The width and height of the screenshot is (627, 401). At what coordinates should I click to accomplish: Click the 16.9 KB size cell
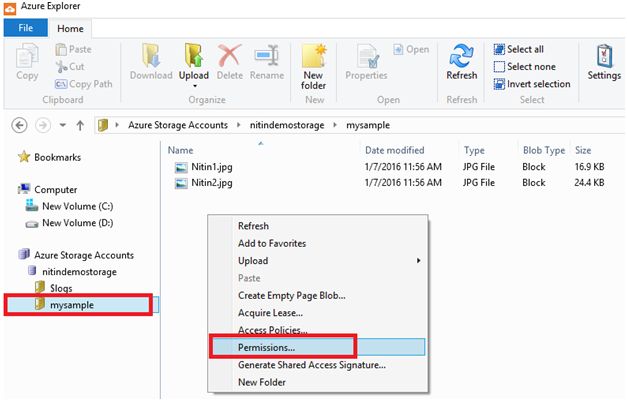(x=589, y=167)
